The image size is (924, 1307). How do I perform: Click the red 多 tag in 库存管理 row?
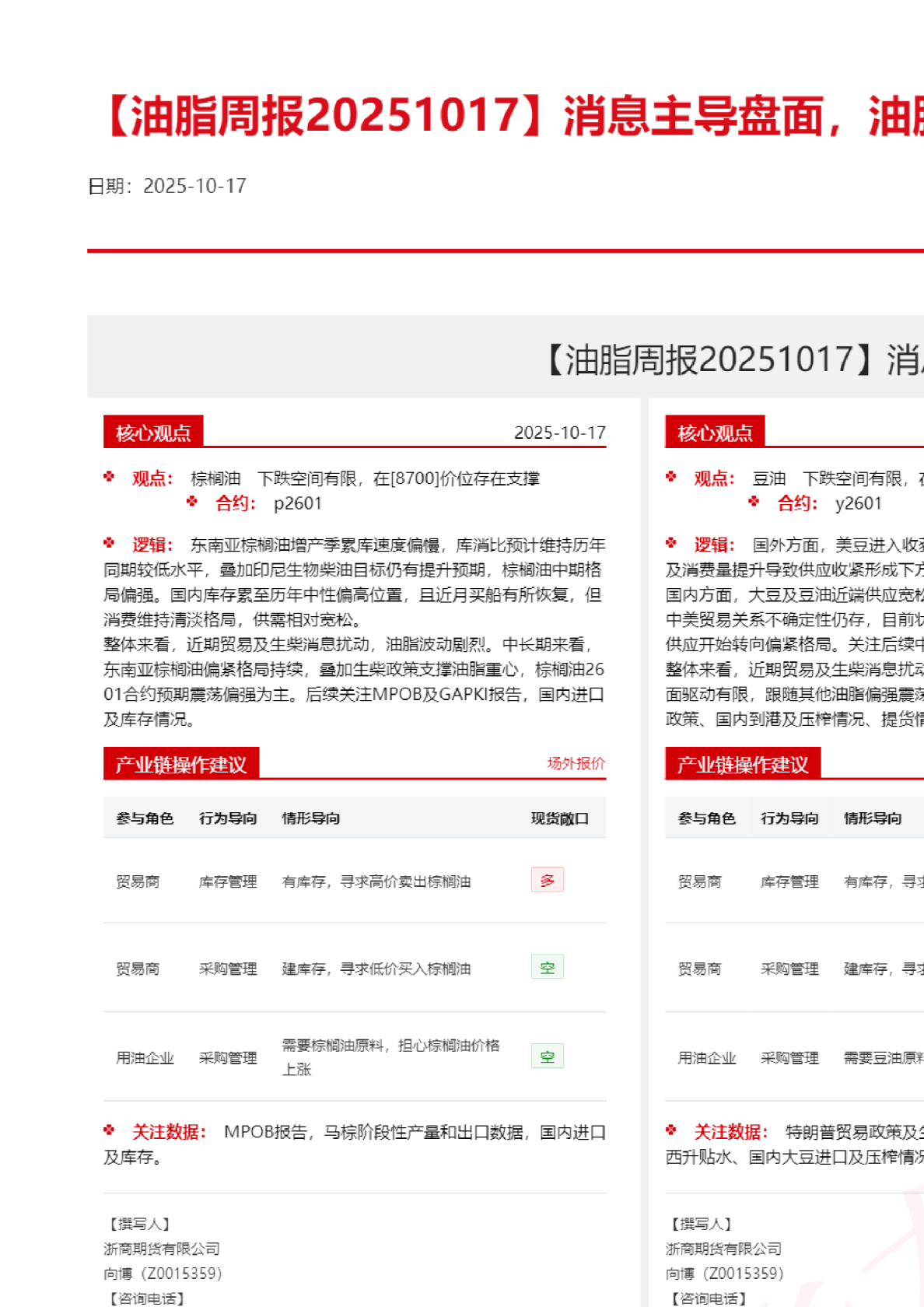(x=548, y=880)
